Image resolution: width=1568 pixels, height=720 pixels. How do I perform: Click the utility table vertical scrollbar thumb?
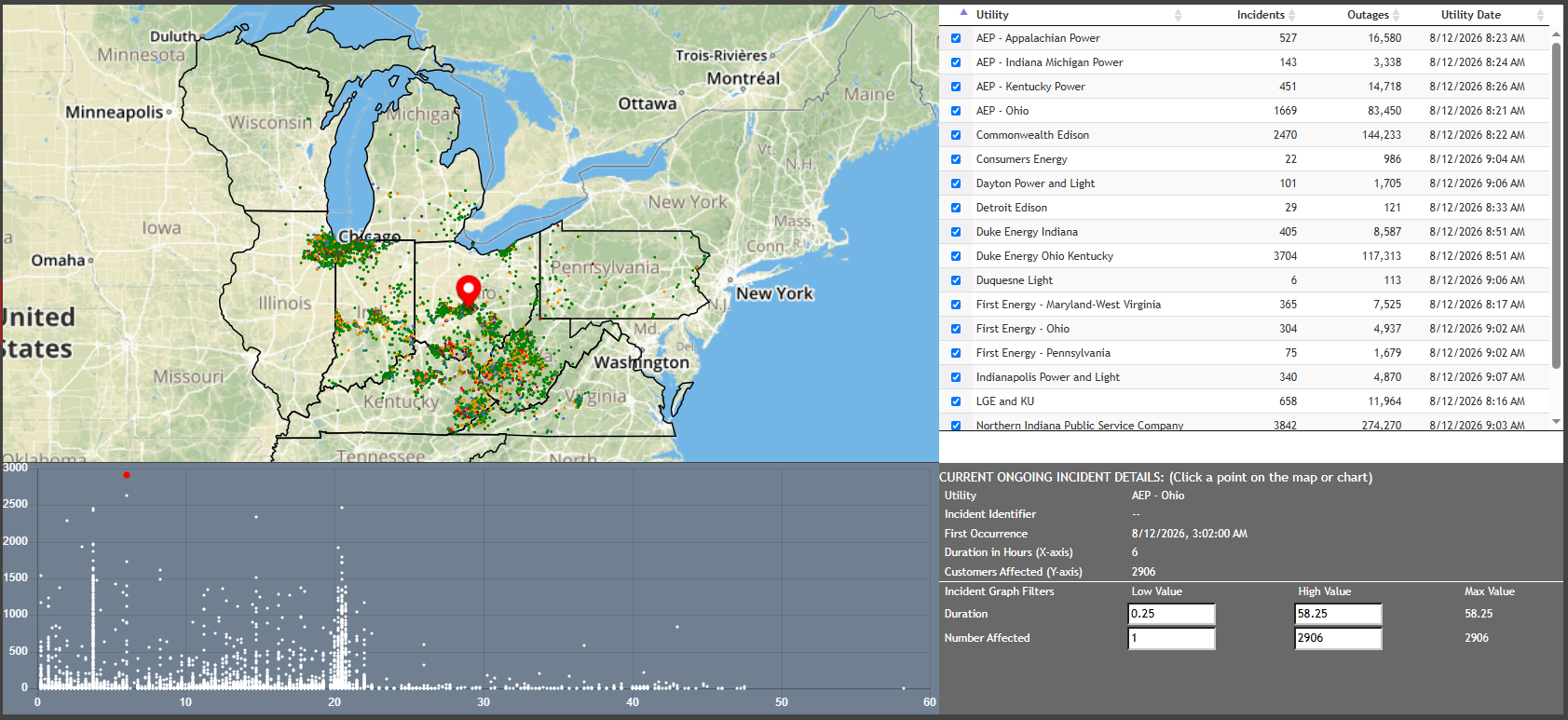click(1556, 205)
